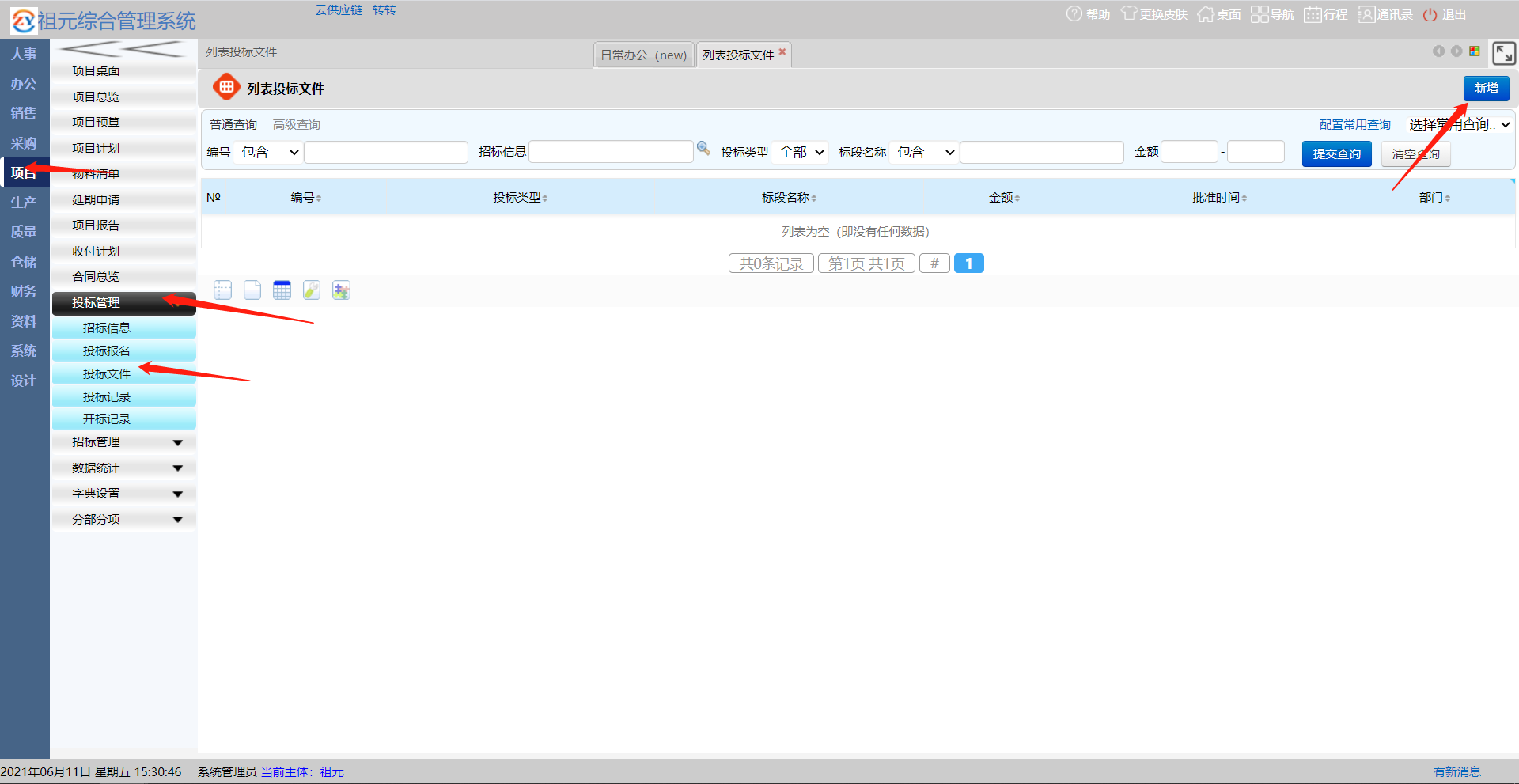This screenshot has height=784, width=1519.
Task: Click the 云供应链 link
Action: coord(339,10)
